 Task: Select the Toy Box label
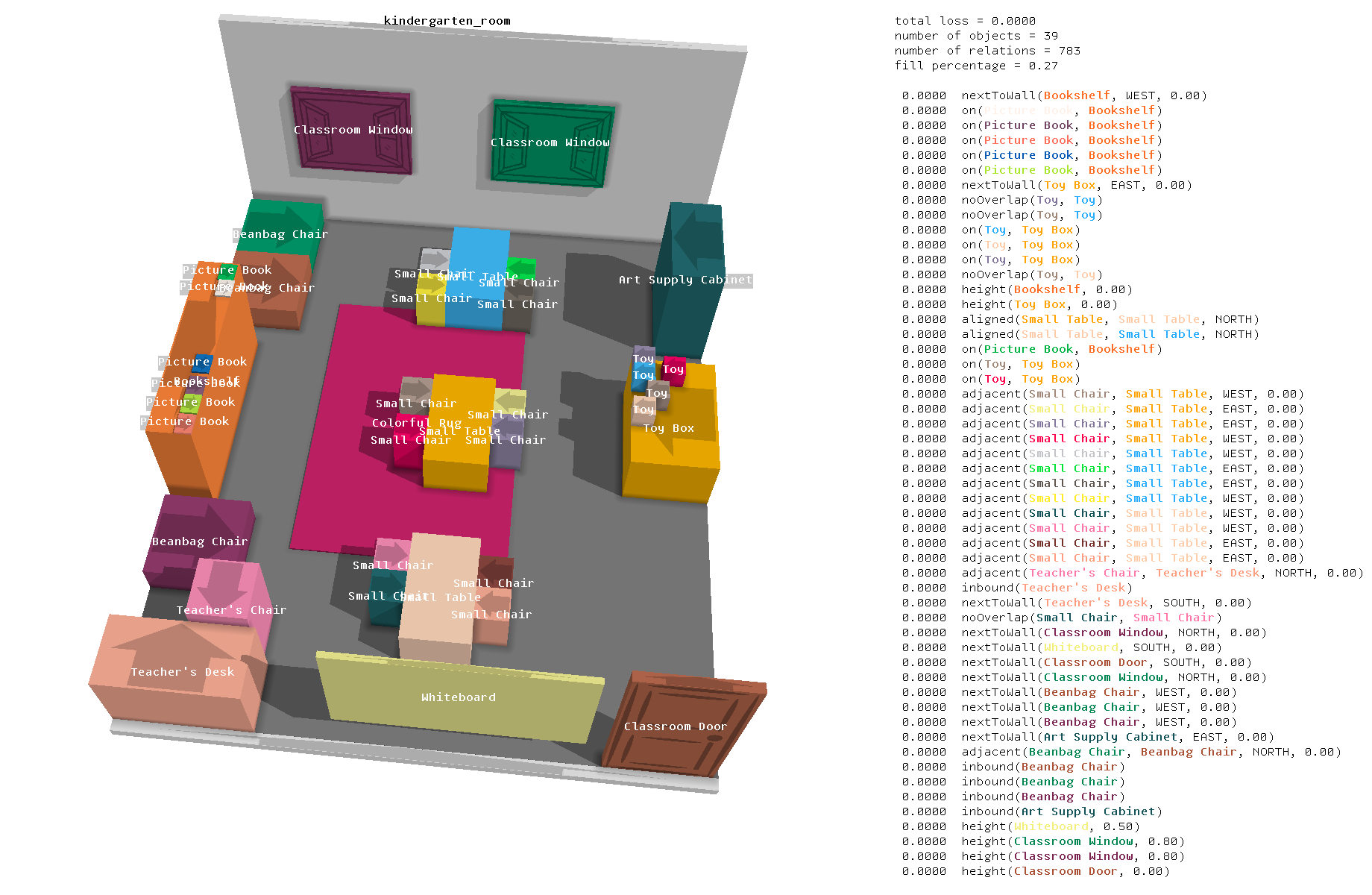coord(669,428)
